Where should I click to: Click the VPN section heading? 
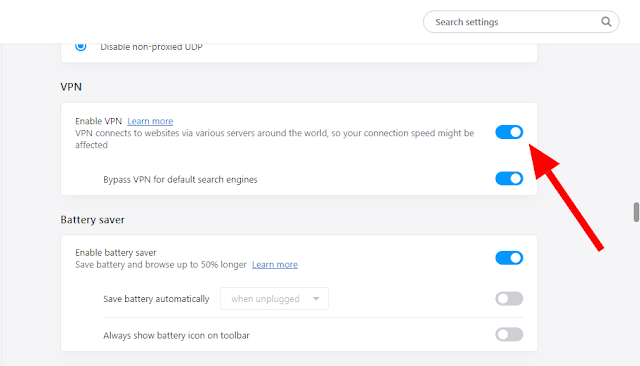pos(71,87)
